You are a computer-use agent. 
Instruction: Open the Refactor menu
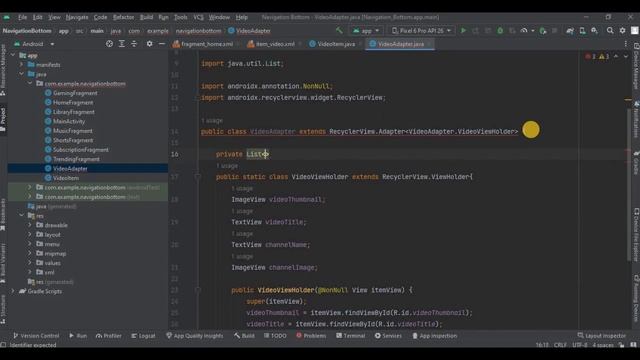tap(123, 17)
